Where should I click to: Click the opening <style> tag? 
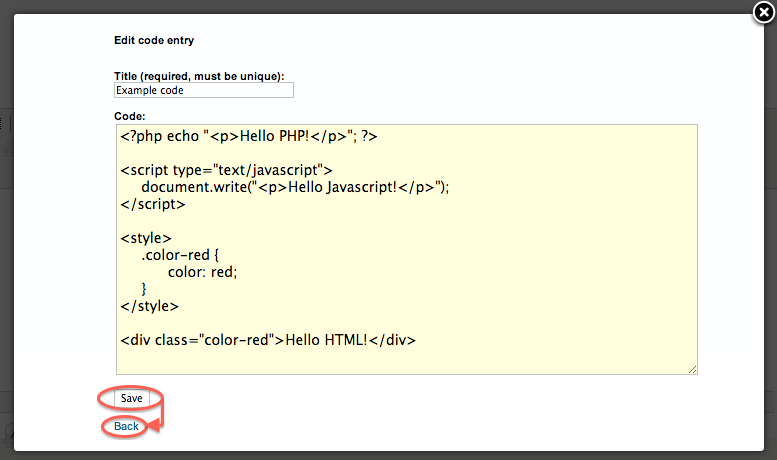tap(146, 237)
